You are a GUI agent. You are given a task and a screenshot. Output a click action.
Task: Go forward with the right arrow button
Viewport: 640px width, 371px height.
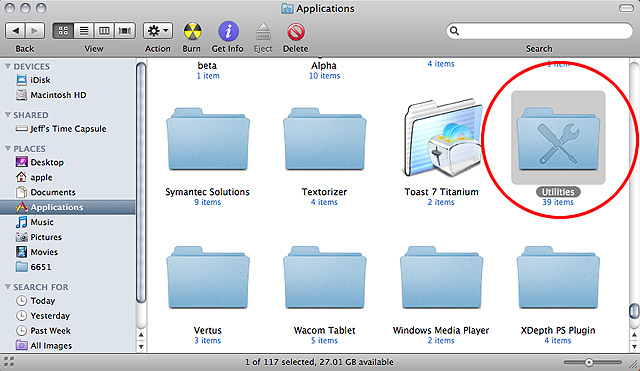[35, 31]
